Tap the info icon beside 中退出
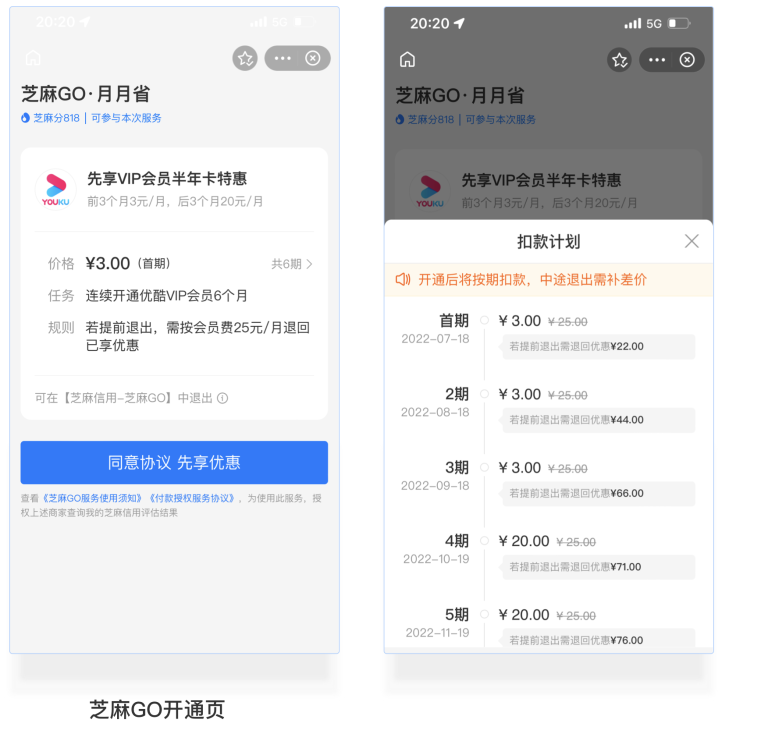768x741 pixels. (222, 398)
